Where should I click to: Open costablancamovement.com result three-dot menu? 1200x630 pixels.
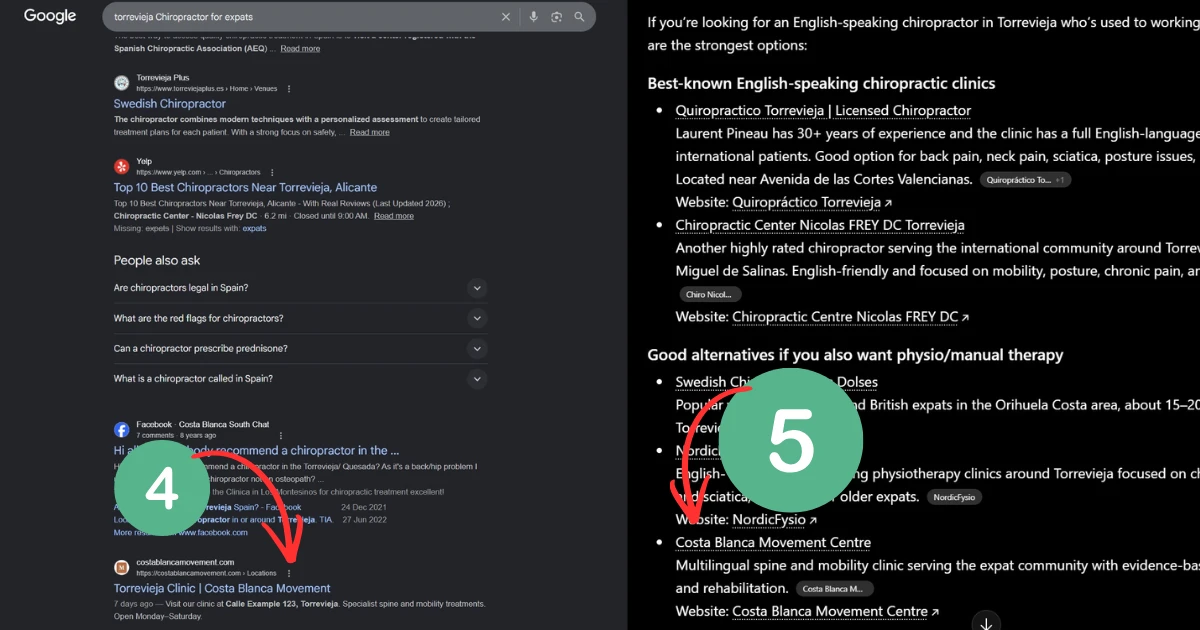[x=289, y=573]
